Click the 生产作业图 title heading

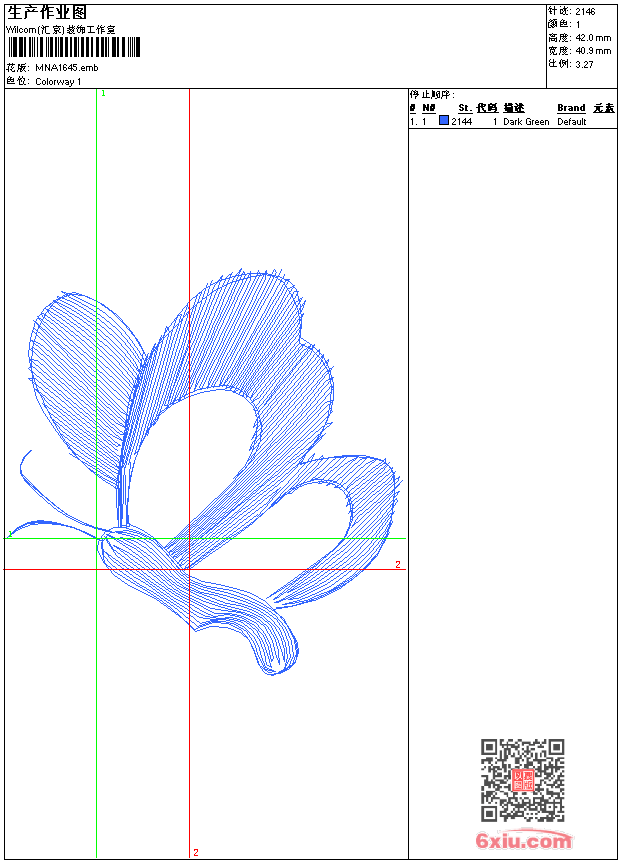(46, 12)
